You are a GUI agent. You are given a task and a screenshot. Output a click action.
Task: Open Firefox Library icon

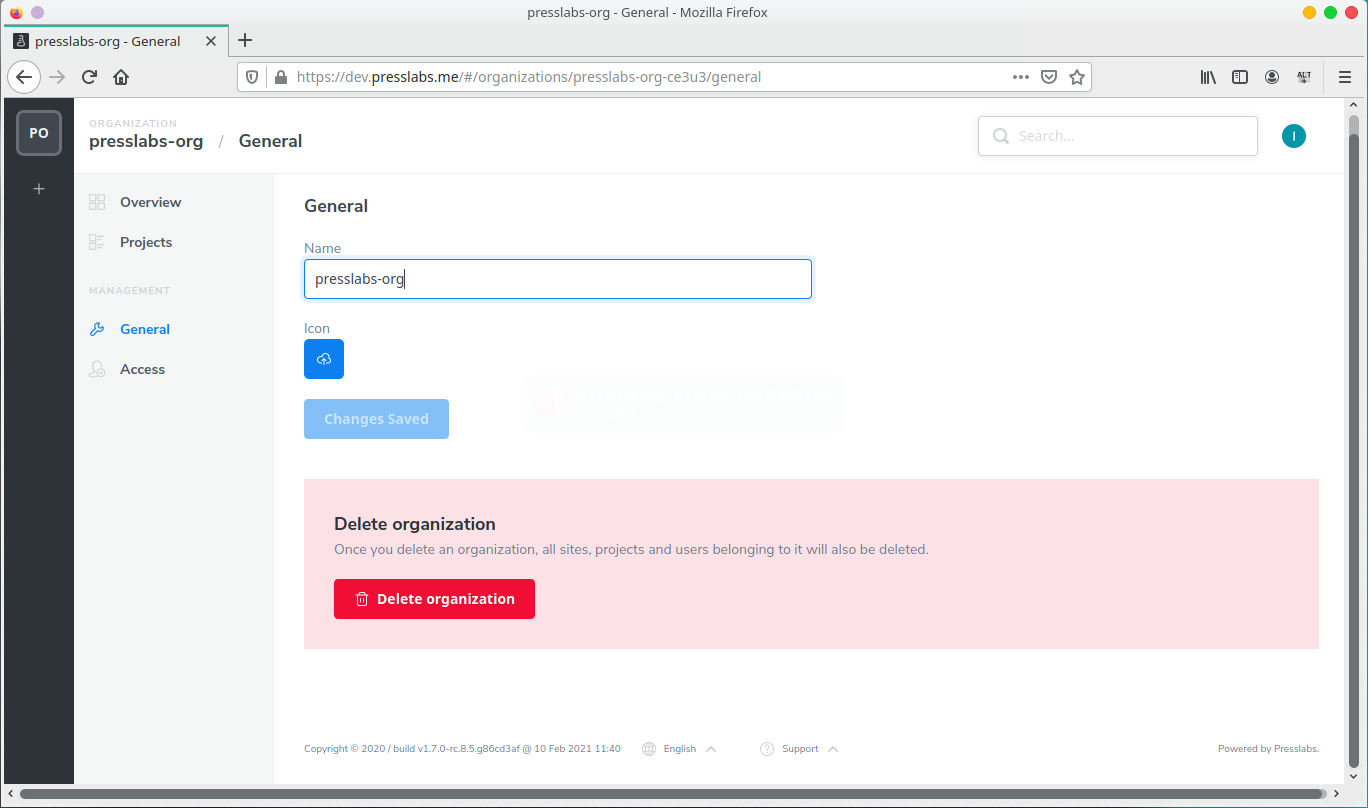point(1208,77)
